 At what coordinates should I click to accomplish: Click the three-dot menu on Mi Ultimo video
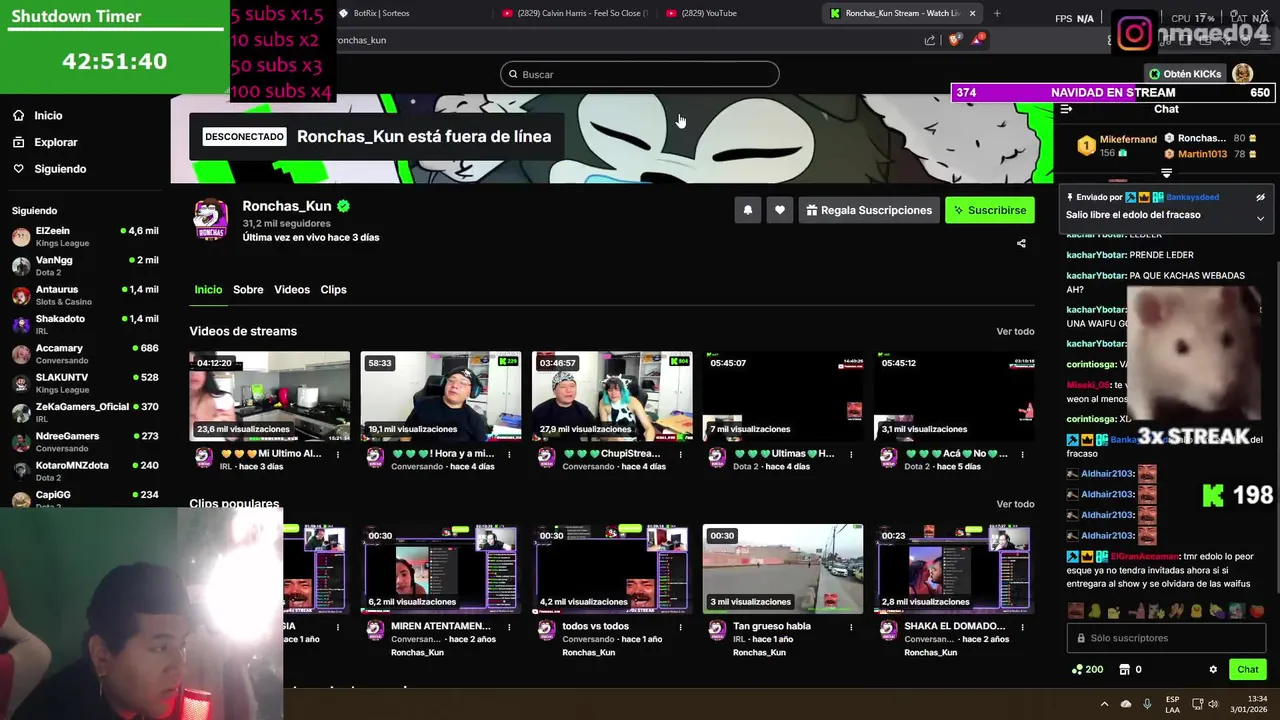coord(338,454)
